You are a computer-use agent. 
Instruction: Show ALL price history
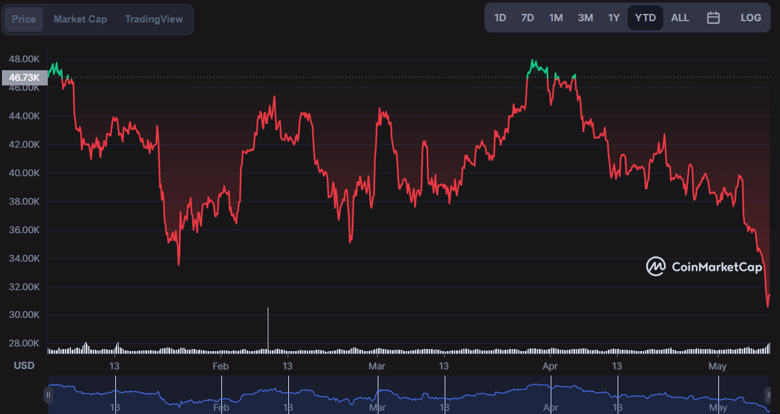pyautogui.click(x=680, y=18)
